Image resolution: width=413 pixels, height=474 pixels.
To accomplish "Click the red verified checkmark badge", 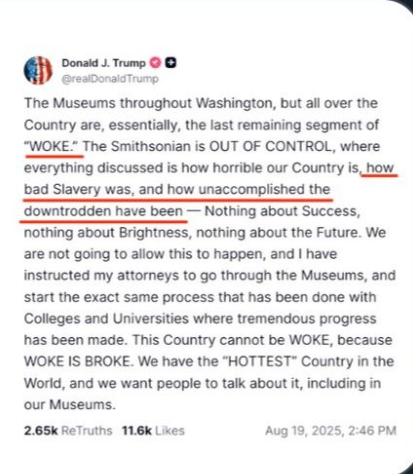I will click(155, 63).
